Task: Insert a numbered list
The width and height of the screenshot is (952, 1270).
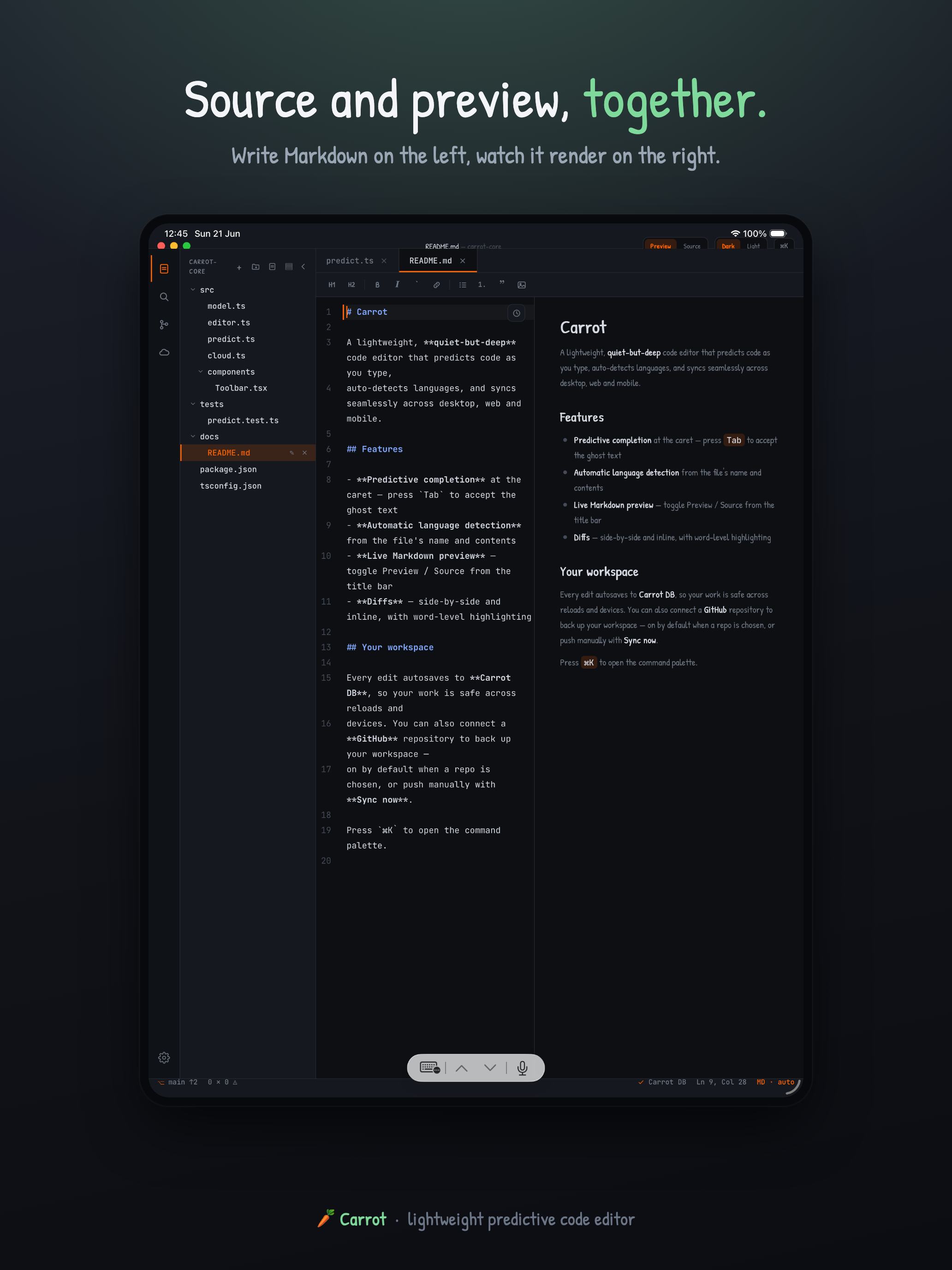Action: pyautogui.click(x=482, y=285)
